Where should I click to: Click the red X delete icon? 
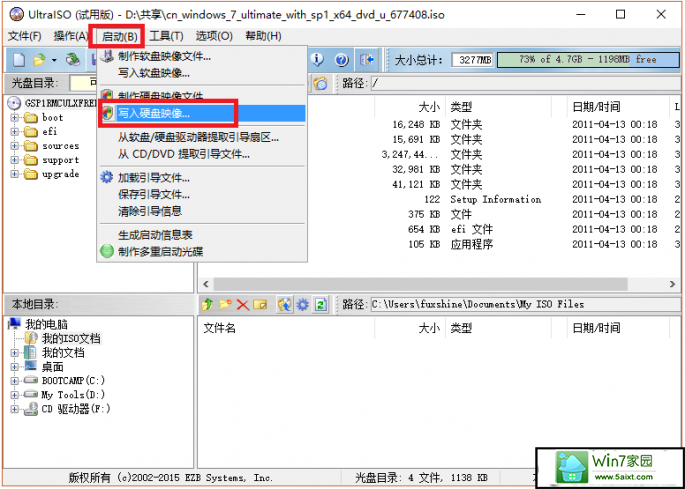click(x=242, y=305)
